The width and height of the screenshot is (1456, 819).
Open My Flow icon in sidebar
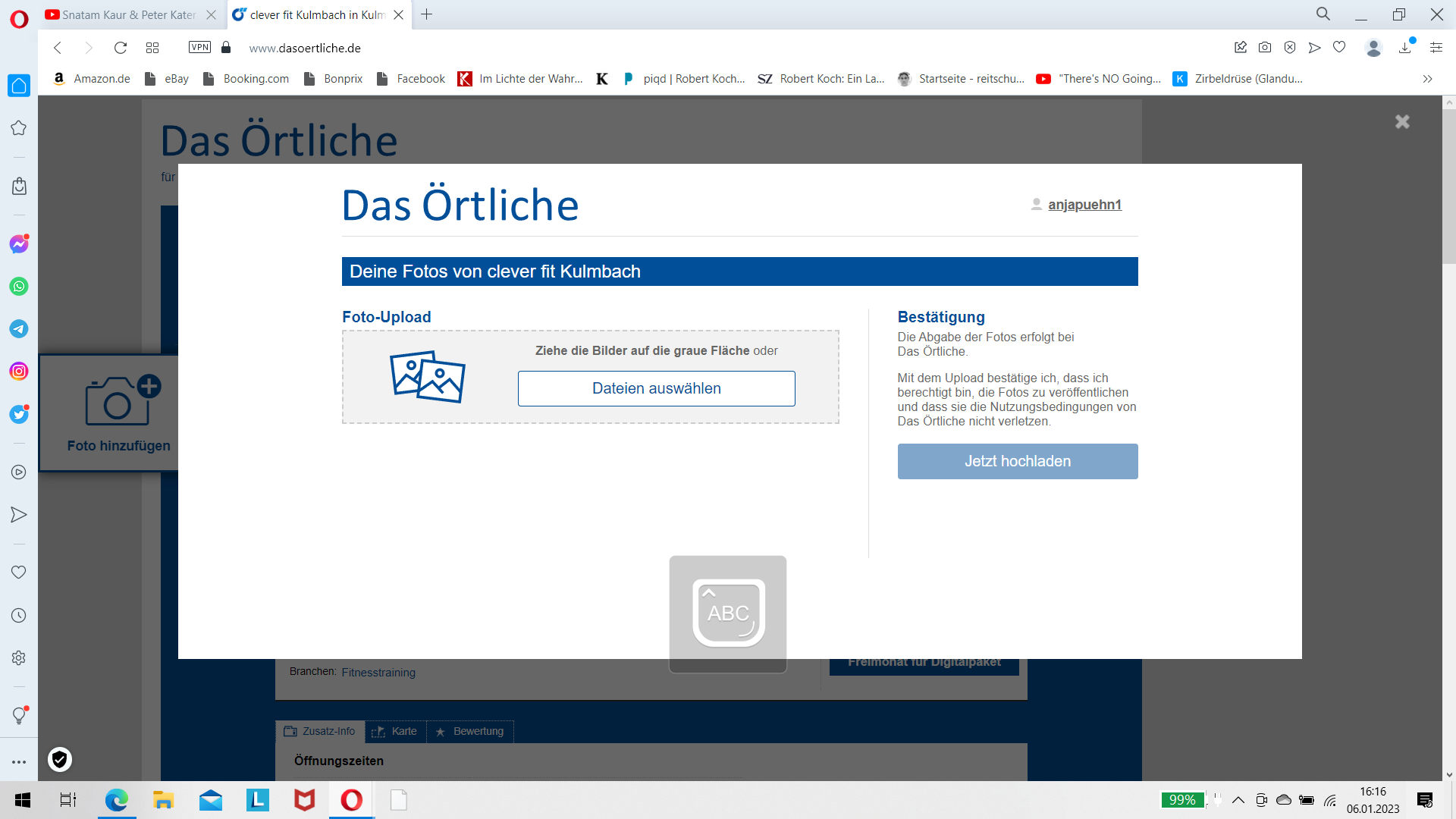point(19,515)
